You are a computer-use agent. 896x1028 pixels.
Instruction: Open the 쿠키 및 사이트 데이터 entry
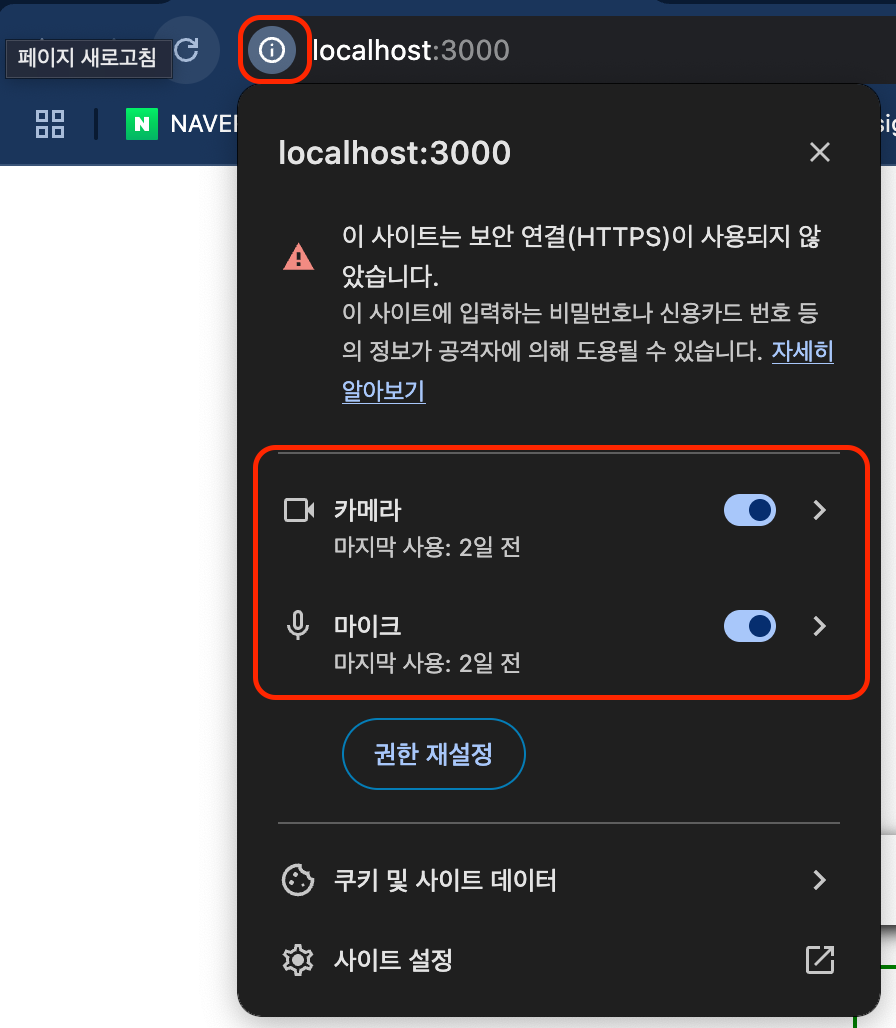click(558, 879)
